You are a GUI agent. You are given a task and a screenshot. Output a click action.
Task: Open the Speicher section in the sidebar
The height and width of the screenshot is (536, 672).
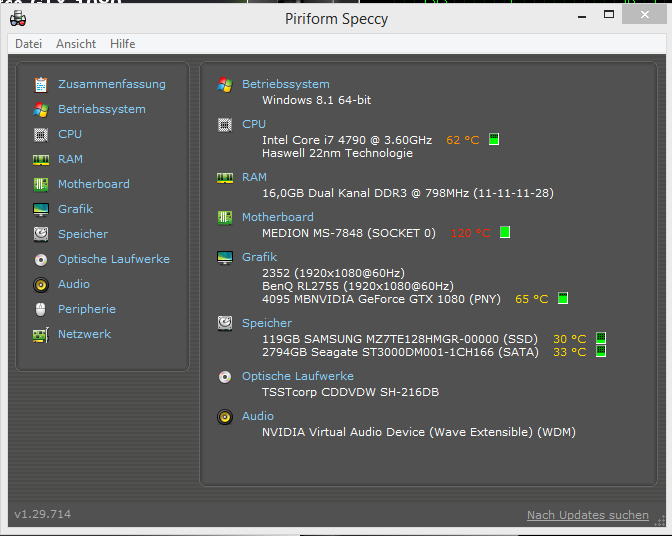click(x=83, y=234)
